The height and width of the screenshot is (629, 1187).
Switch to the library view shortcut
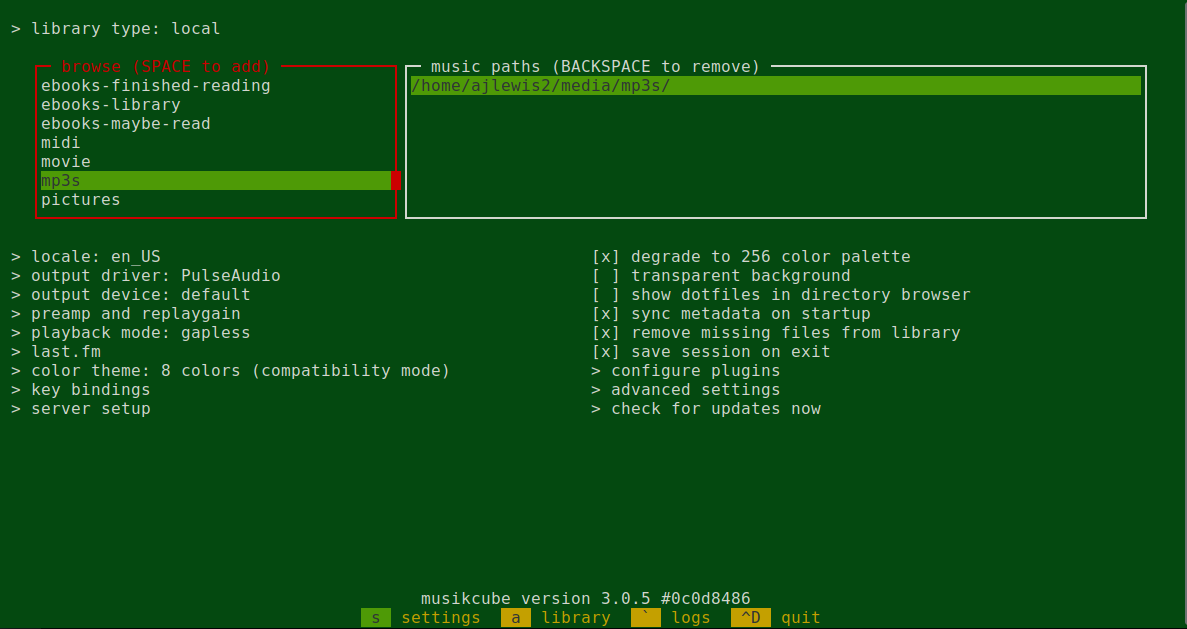[556, 618]
